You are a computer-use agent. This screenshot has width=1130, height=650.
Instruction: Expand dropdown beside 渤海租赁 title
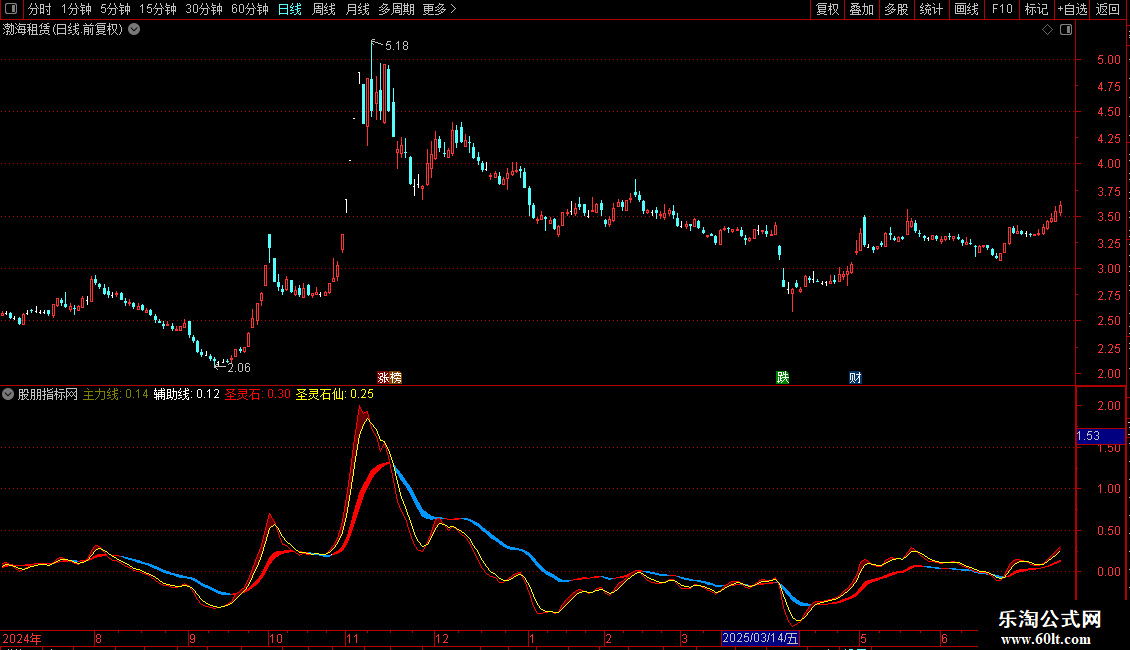[134, 30]
